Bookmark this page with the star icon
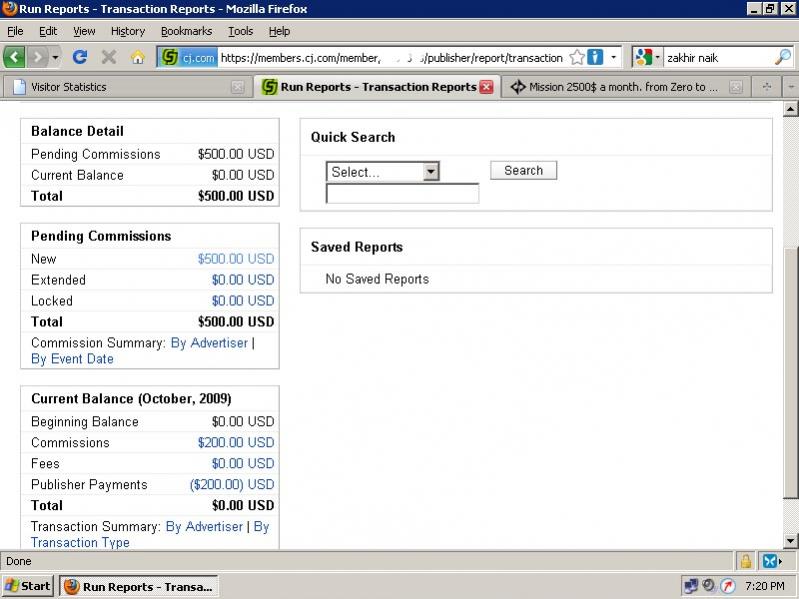 tap(577, 58)
